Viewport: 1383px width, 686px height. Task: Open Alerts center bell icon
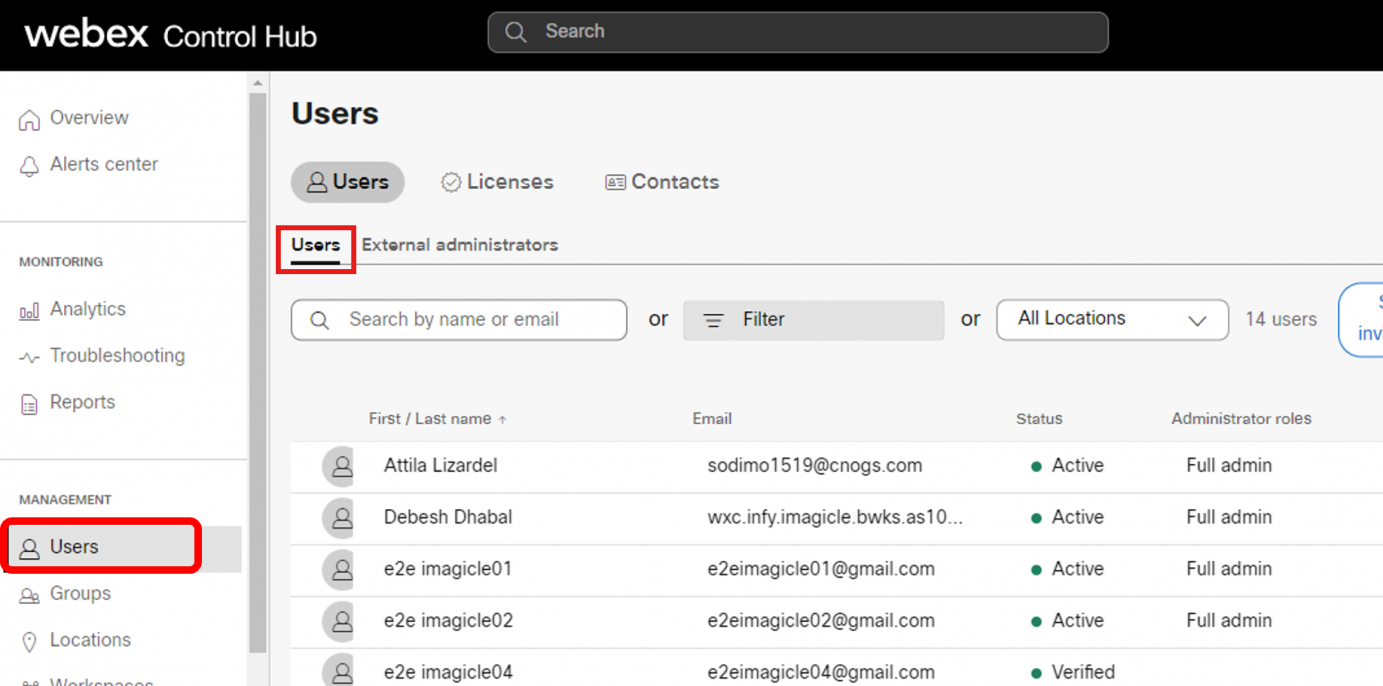(29, 166)
